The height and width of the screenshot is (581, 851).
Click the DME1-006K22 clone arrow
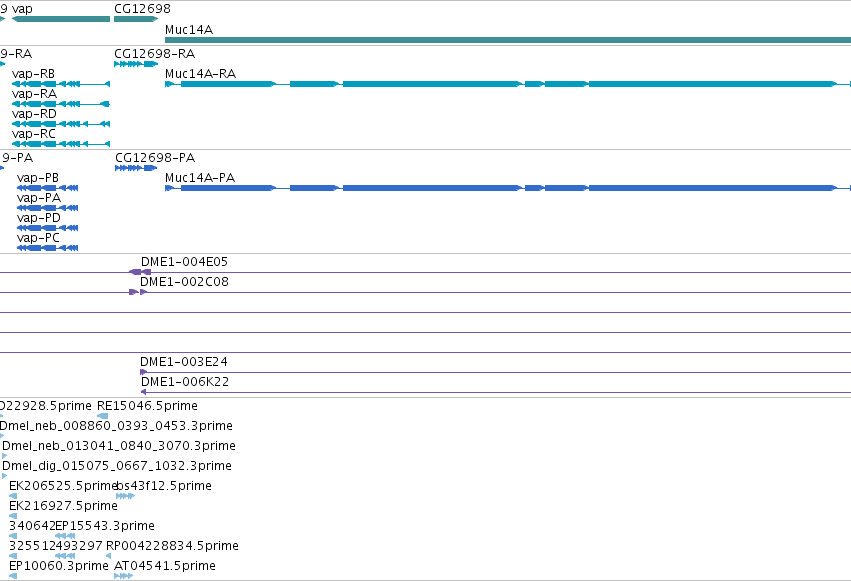pyautogui.click(x=144, y=392)
